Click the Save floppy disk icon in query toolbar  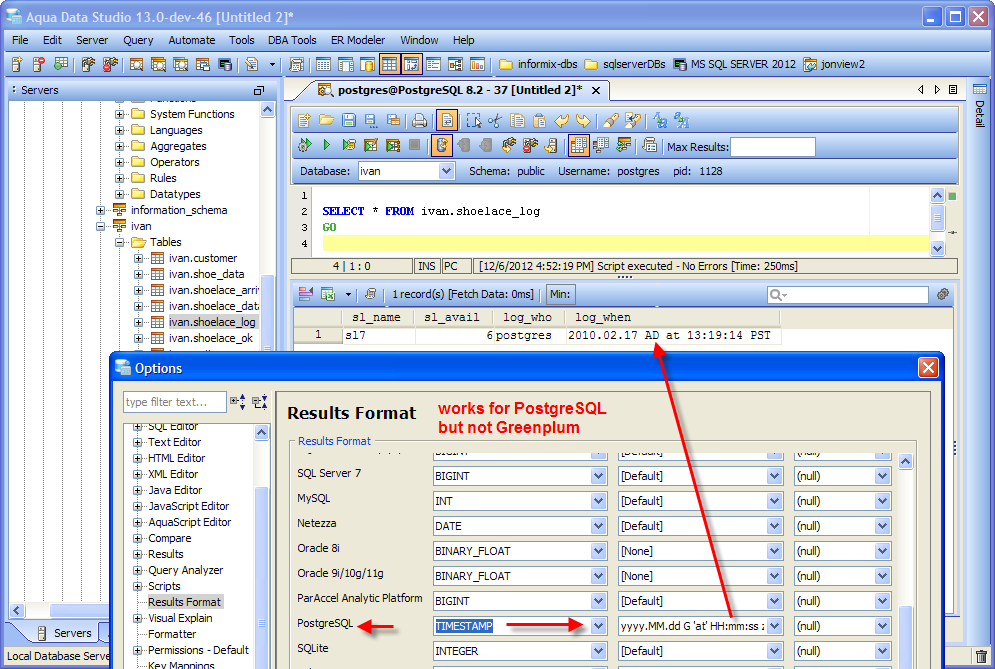click(x=348, y=120)
